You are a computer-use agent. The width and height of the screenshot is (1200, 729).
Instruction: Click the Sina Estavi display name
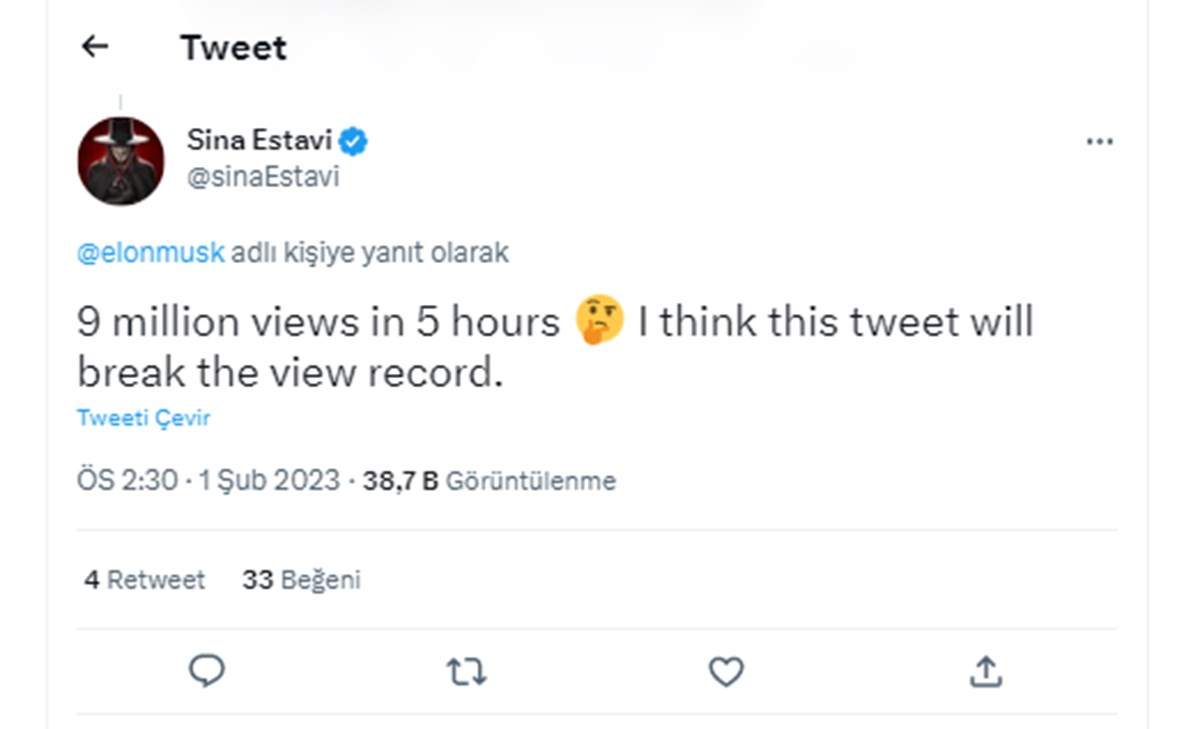260,140
